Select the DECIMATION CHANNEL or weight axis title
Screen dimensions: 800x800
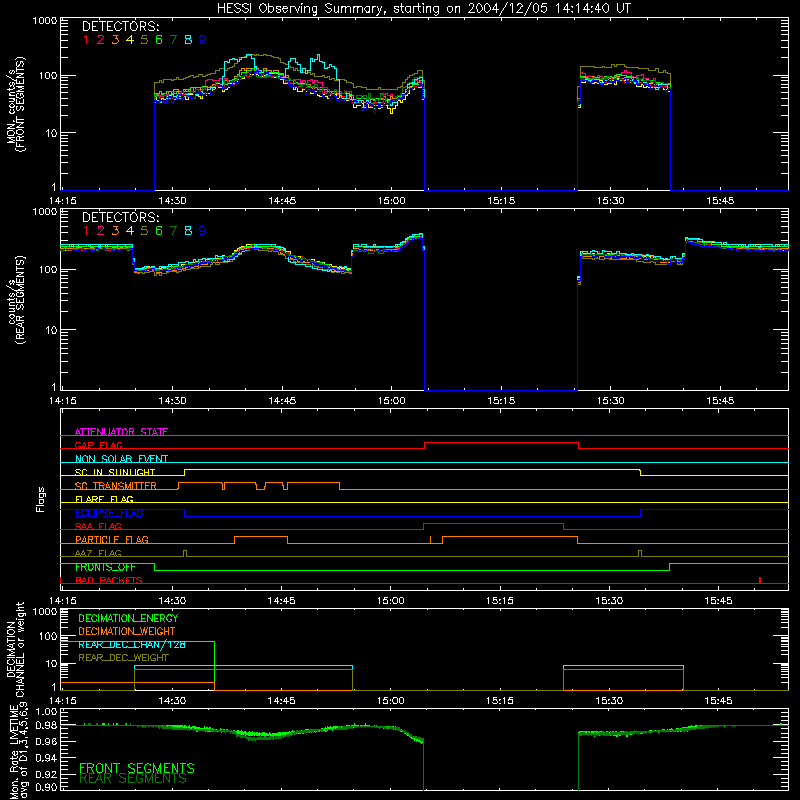(x=16, y=649)
